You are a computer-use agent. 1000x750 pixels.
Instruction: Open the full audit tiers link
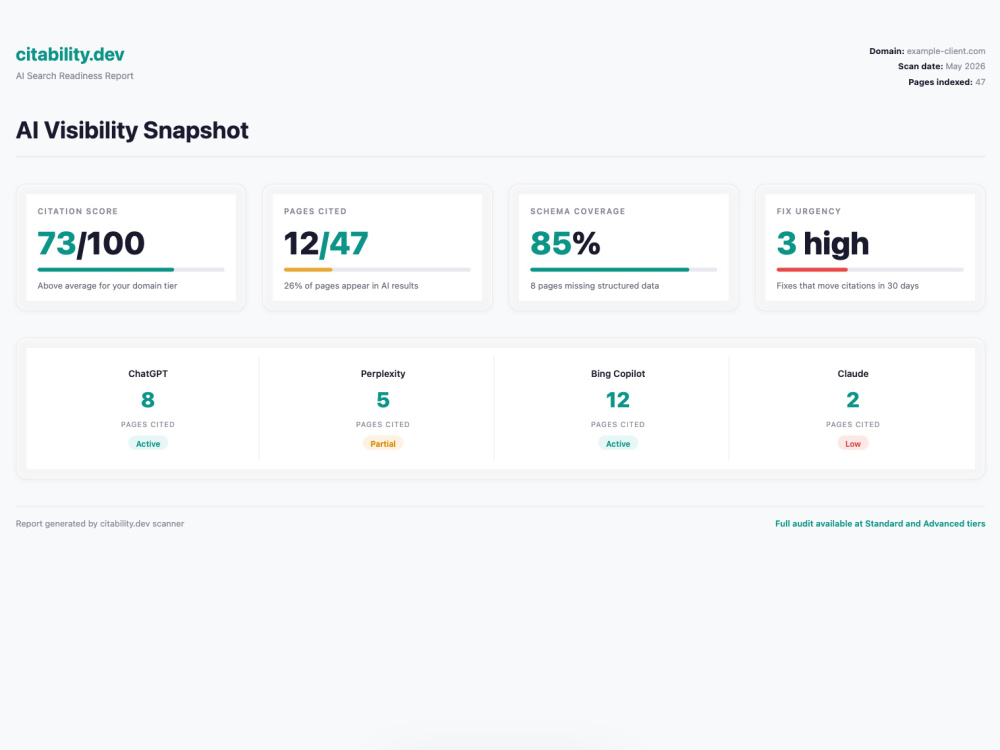click(880, 524)
